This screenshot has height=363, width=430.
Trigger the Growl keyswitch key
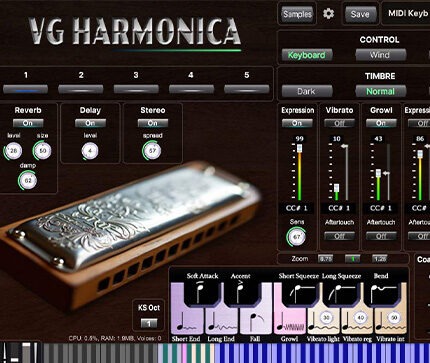click(290, 321)
